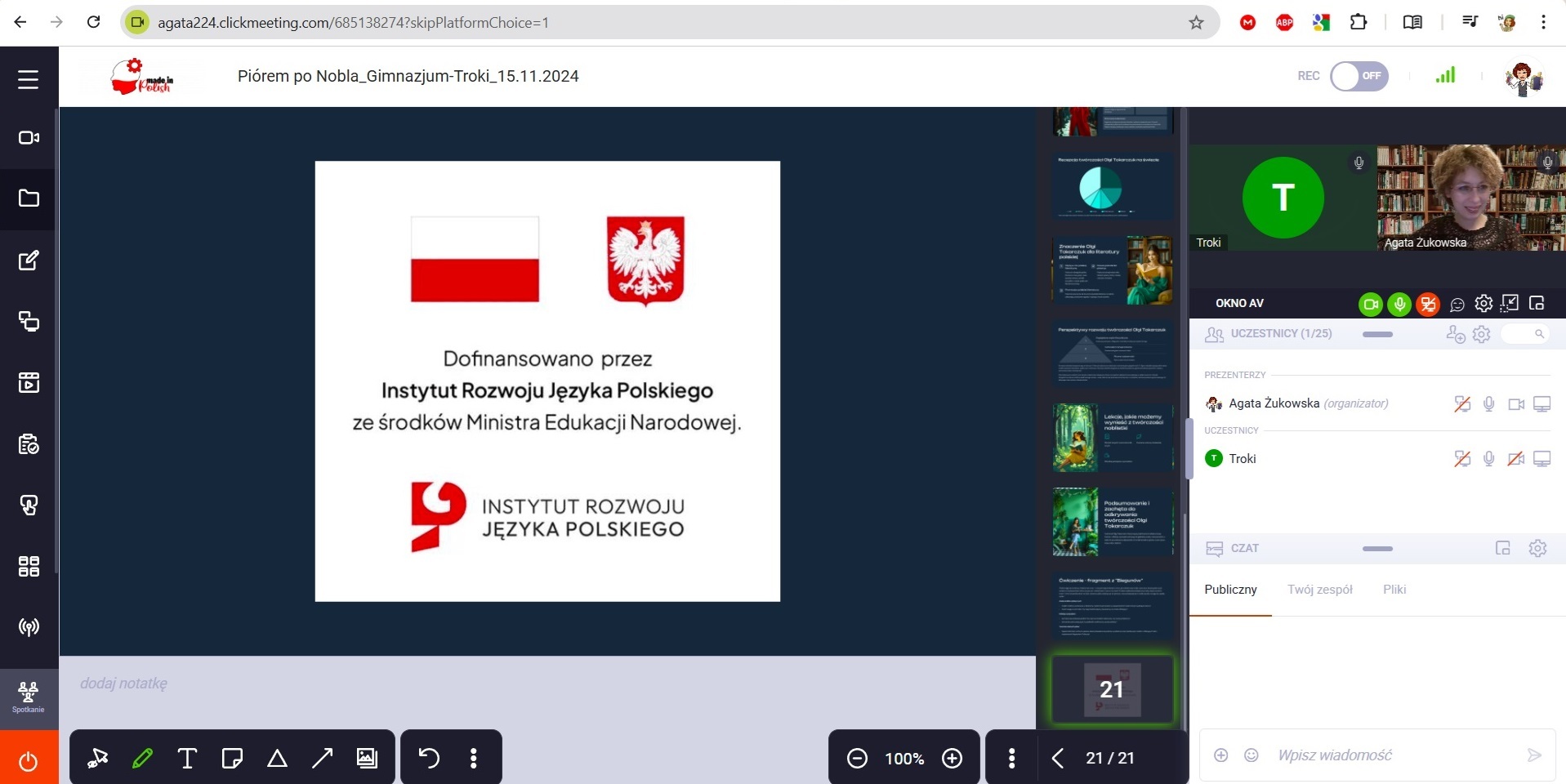Open the video player sidebar icon

29,382
